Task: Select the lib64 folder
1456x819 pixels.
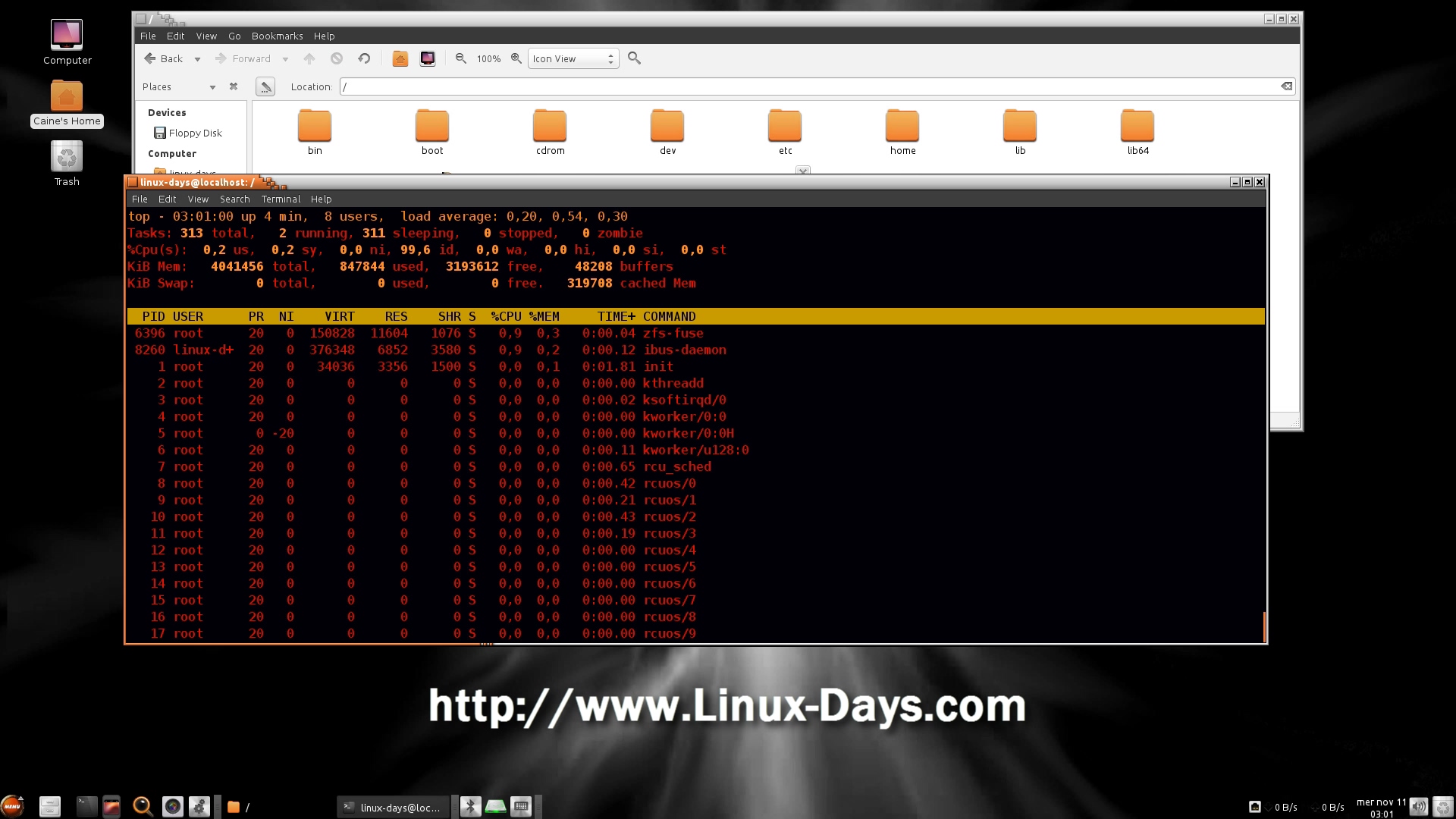Action: pyautogui.click(x=1137, y=132)
